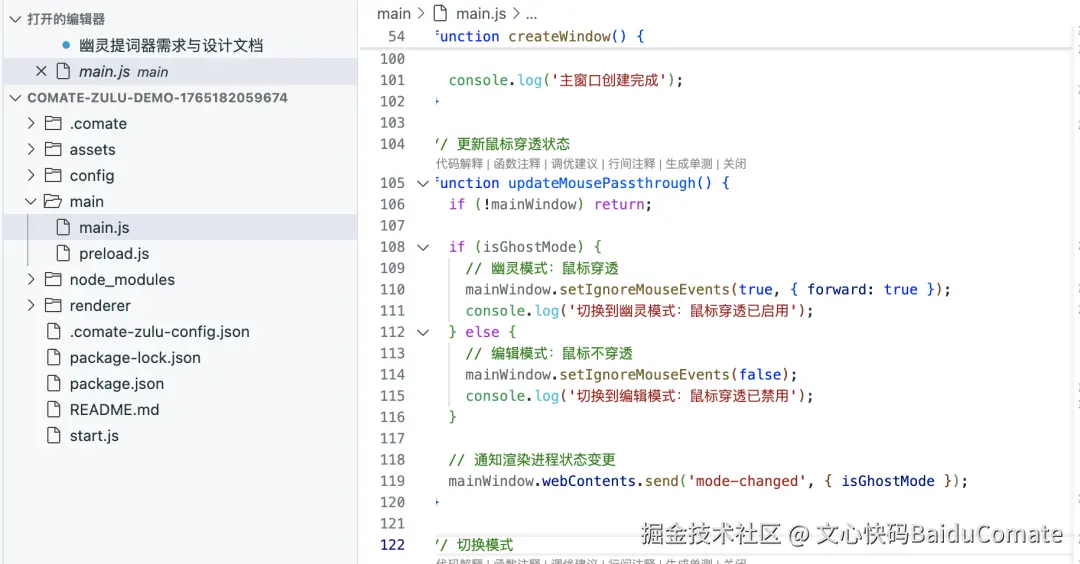Click the config folder icon
This screenshot has width=1080, height=564.
click(x=53, y=176)
